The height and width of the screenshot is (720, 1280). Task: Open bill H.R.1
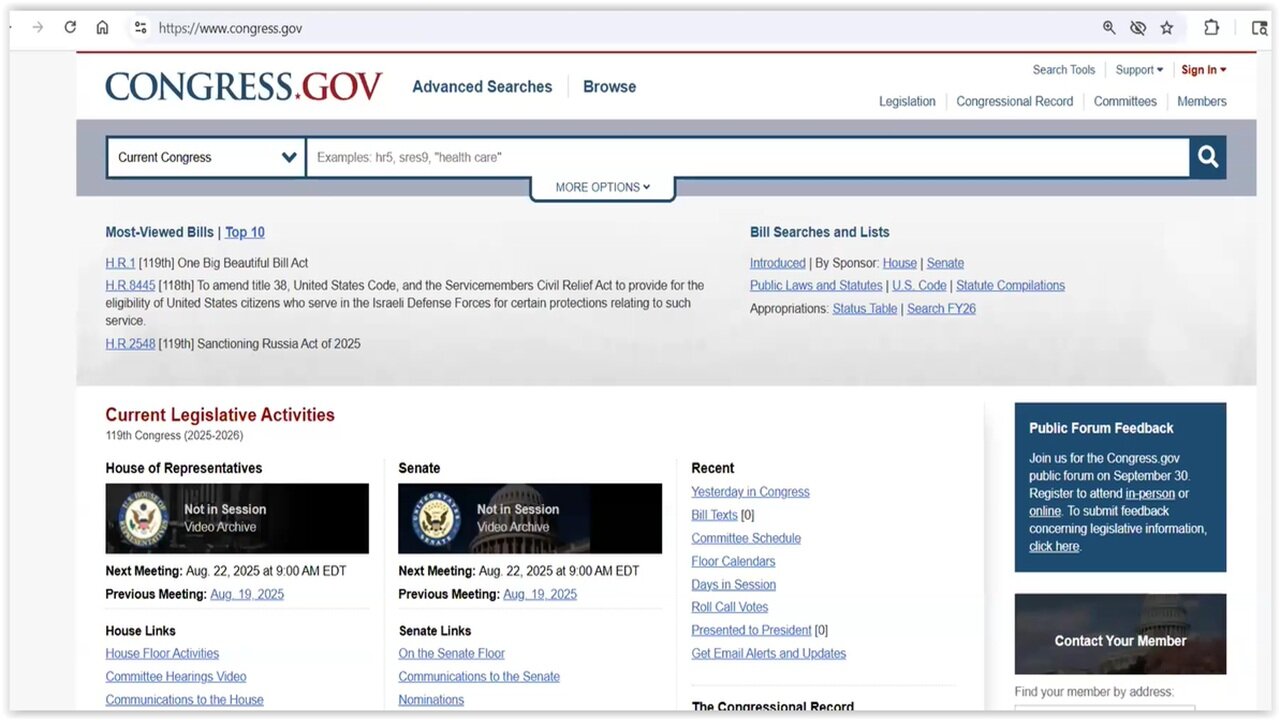tap(120, 263)
